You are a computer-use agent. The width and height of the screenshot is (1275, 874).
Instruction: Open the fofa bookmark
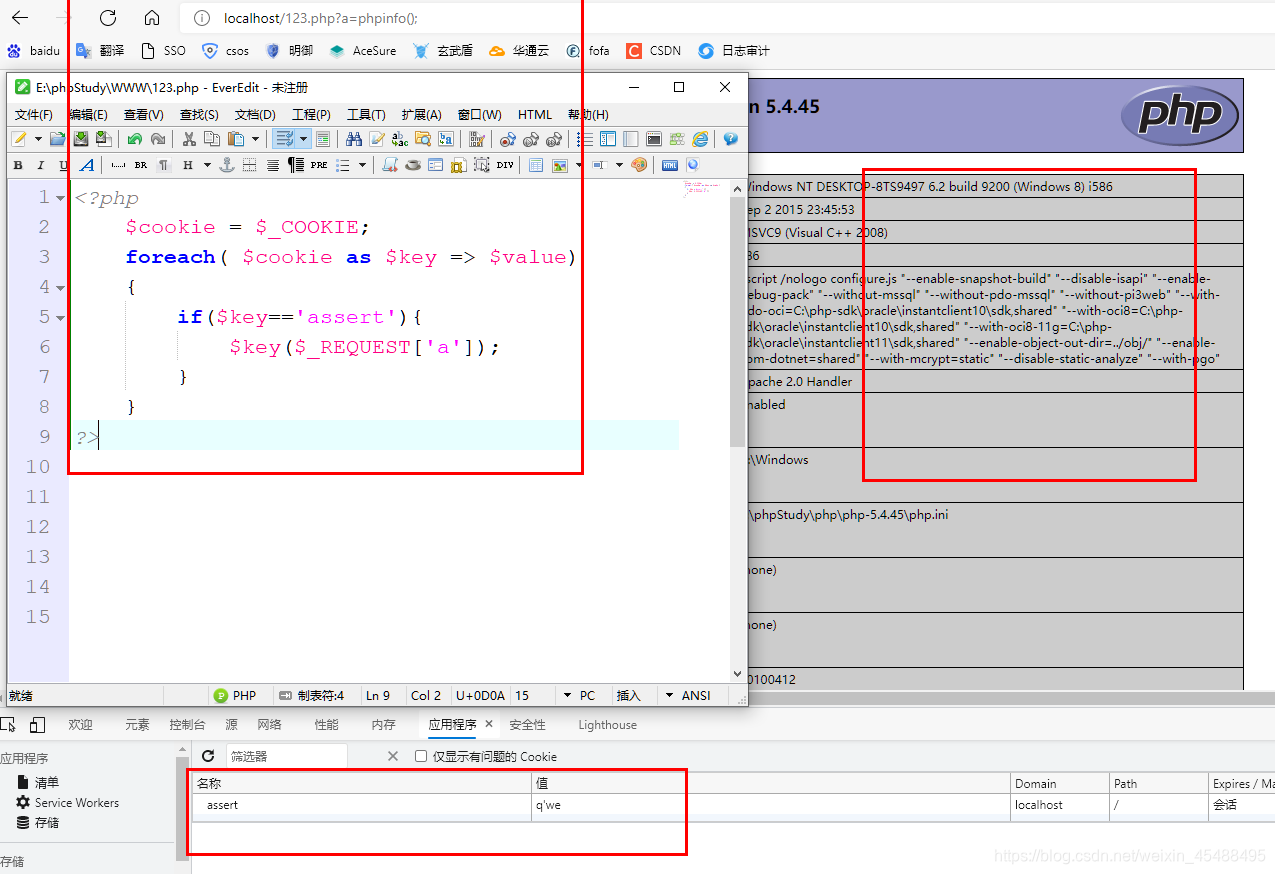[x=588, y=50]
